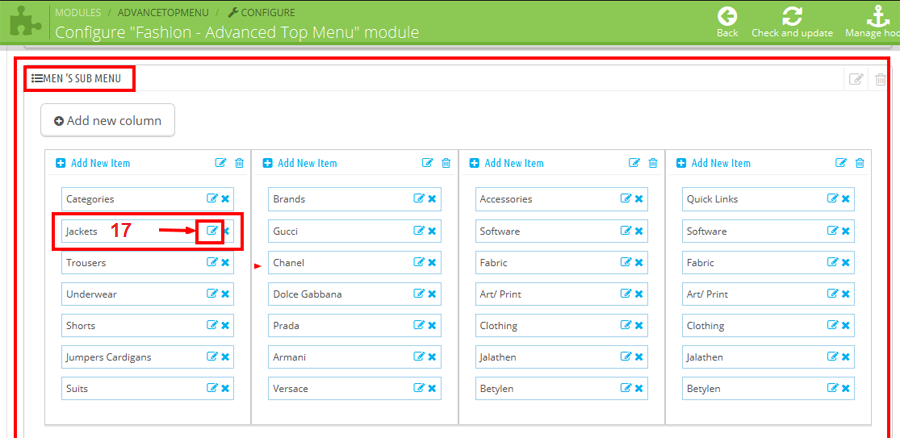900x438 pixels.
Task: Edit Clothing in Quick Links column
Action: (x=832, y=325)
